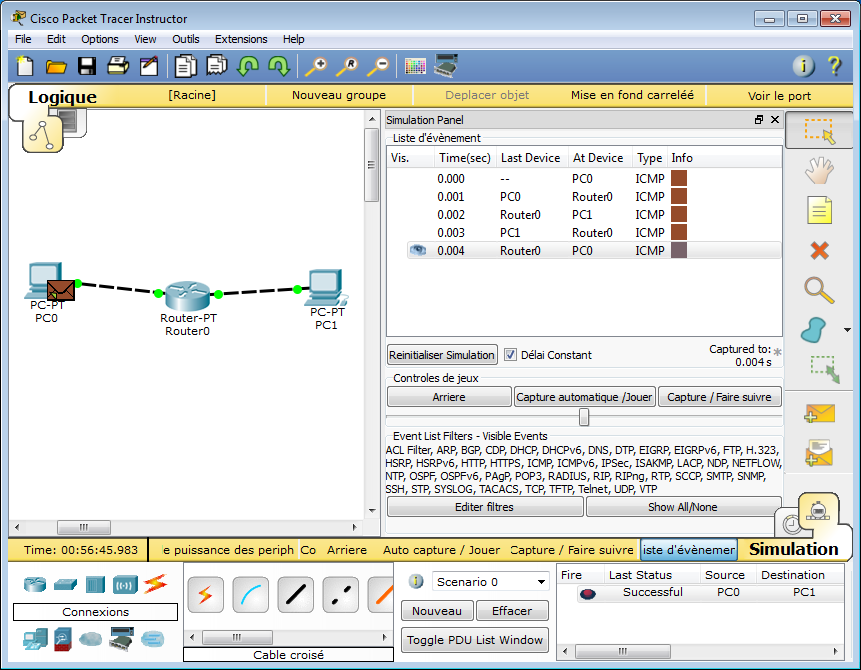Click Show All/None button
Viewport: 861px width, 670px height.
[x=683, y=507]
